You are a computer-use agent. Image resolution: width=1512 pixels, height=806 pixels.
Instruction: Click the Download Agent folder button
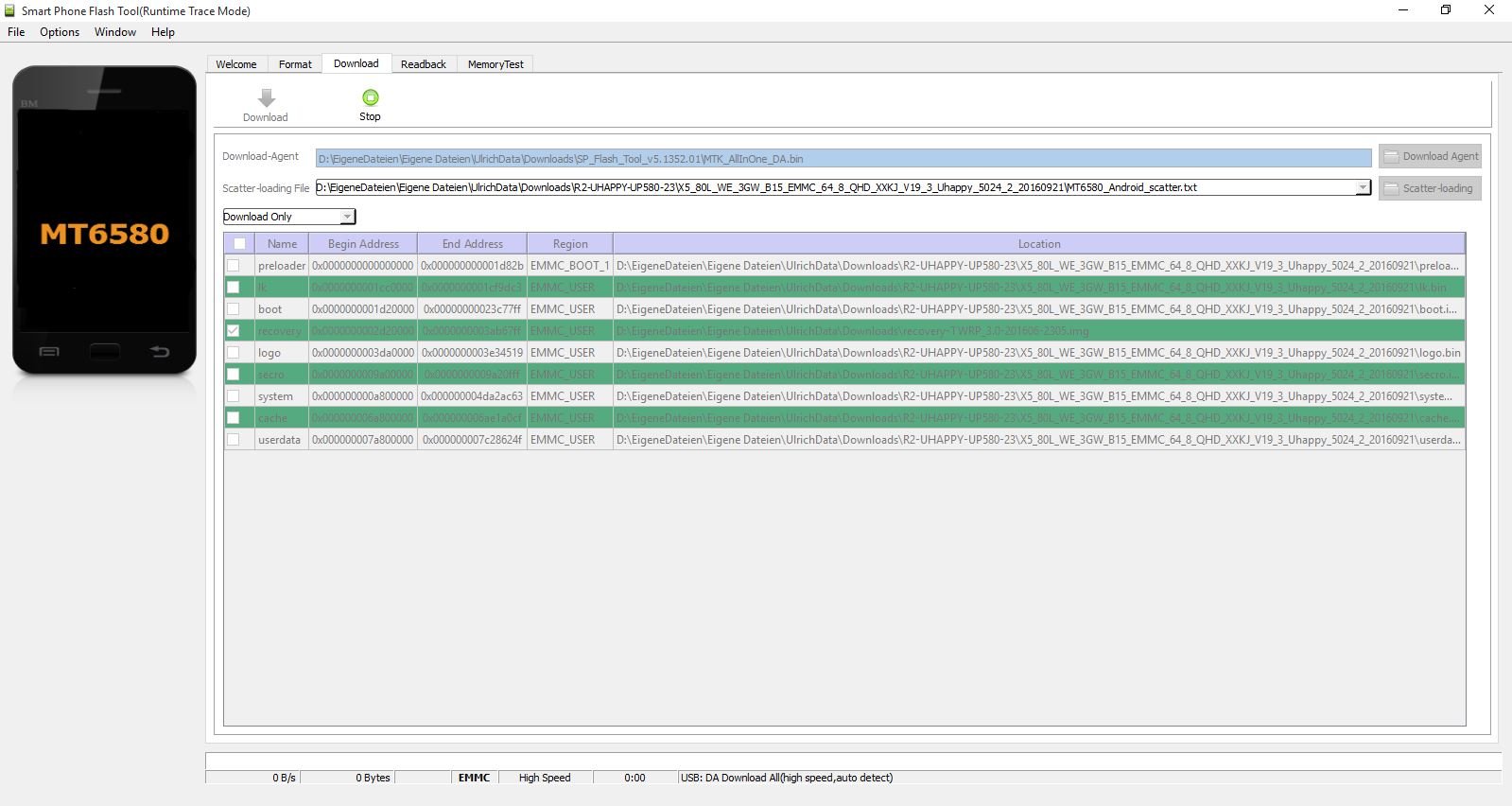click(1430, 157)
